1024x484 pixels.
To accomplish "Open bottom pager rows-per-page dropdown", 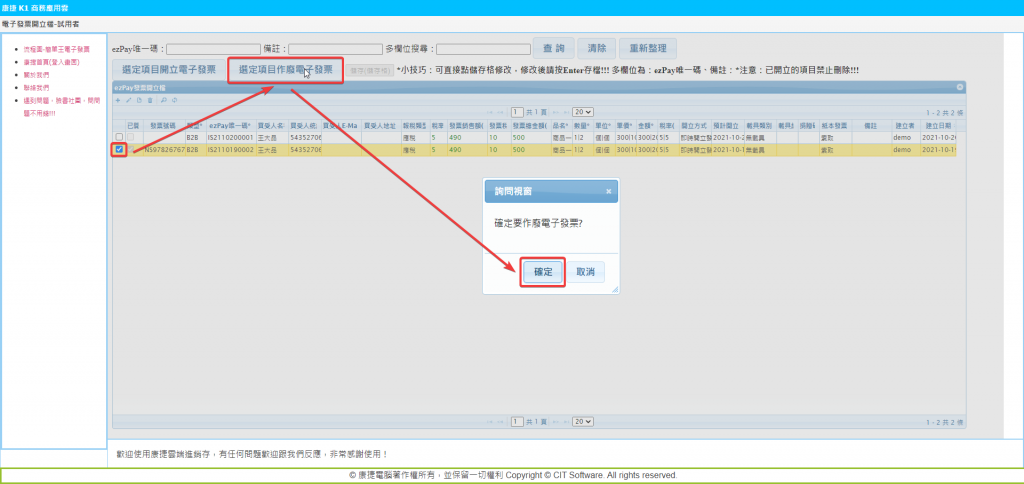I will 583,422.
